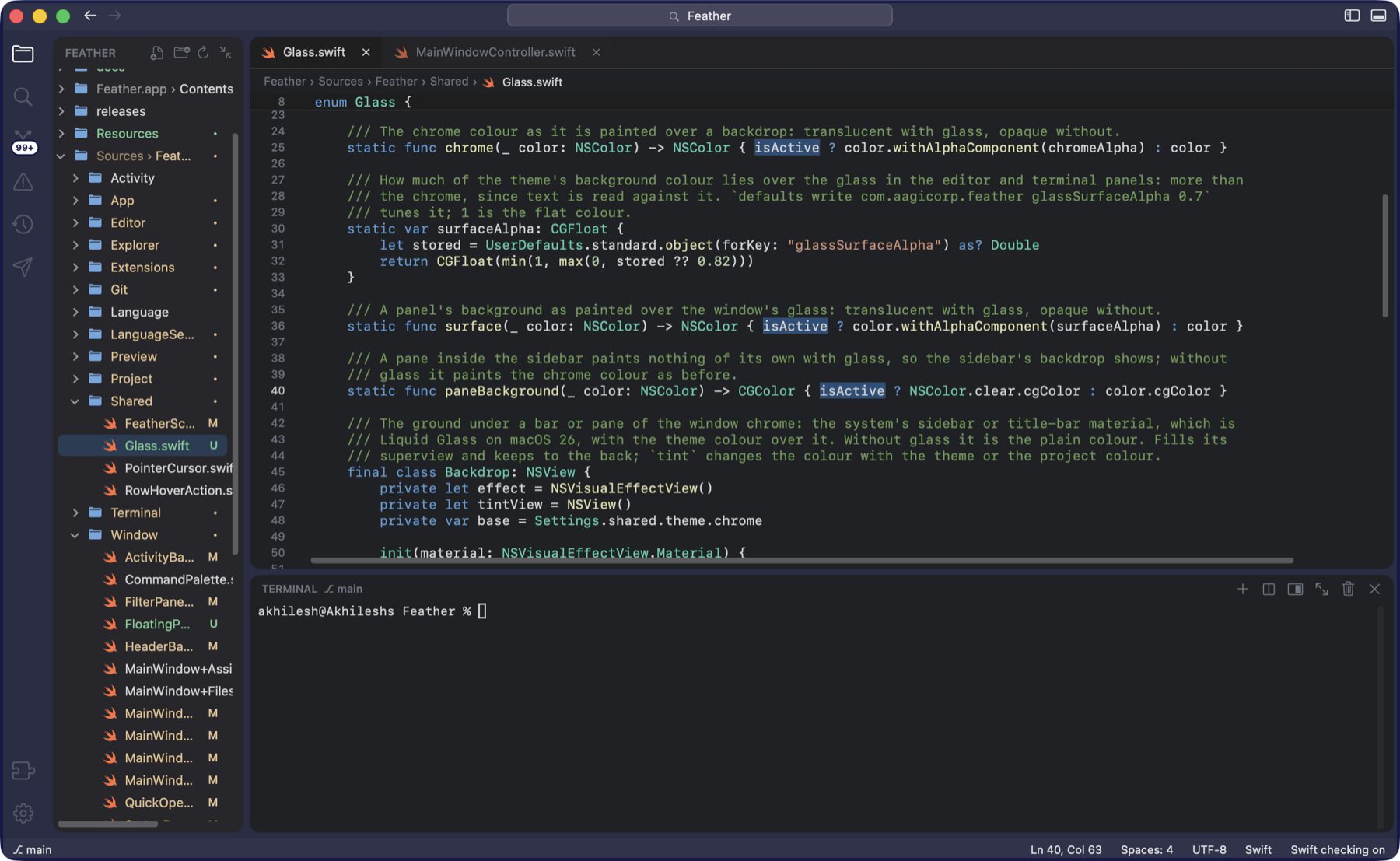Create a new folder in FEATHER explorer

click(x=181, y=52)
